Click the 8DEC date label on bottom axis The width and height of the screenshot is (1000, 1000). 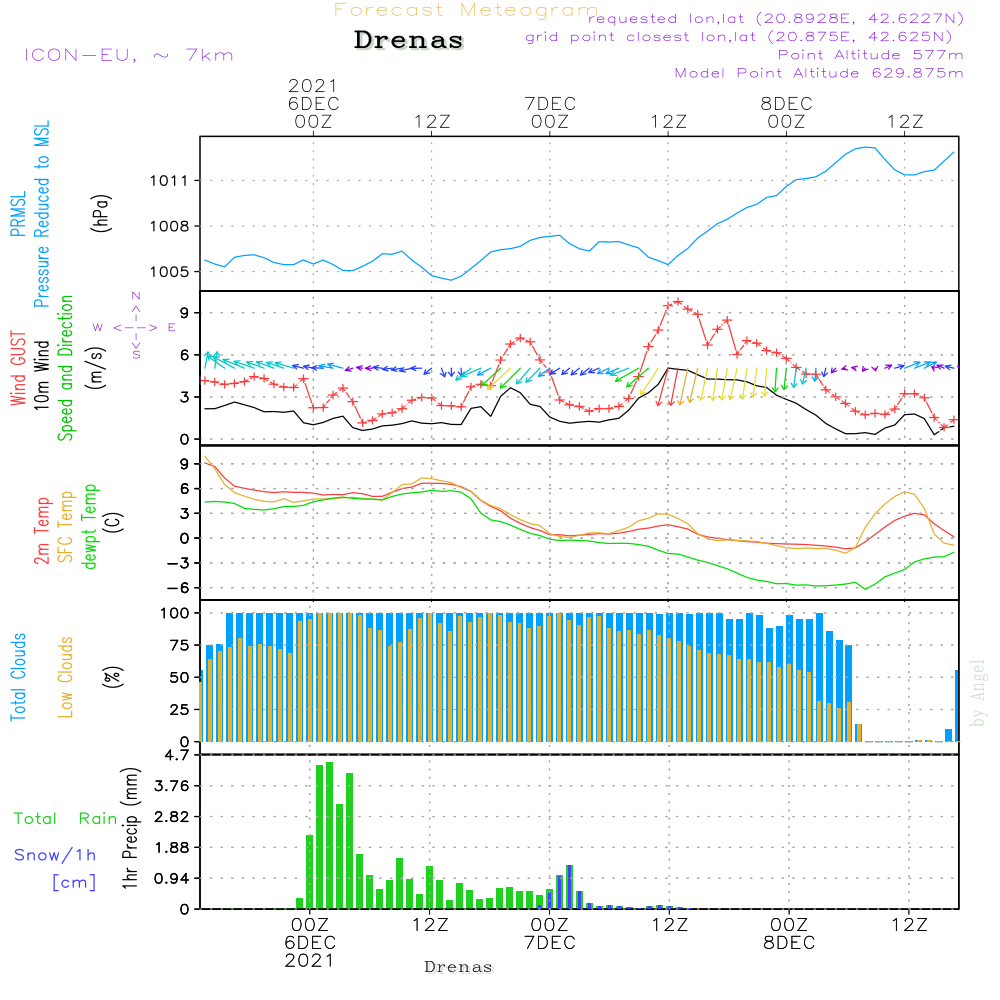[x=788, y=943]
